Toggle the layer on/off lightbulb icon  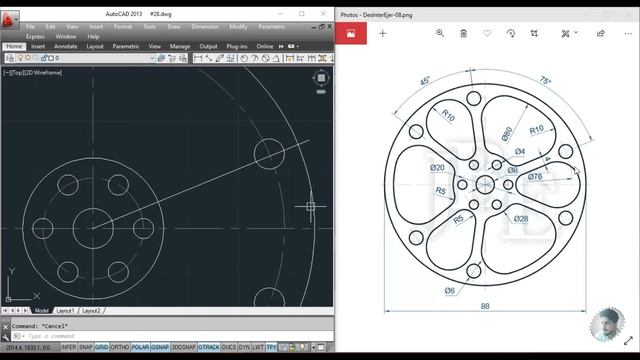click(20, 58)
